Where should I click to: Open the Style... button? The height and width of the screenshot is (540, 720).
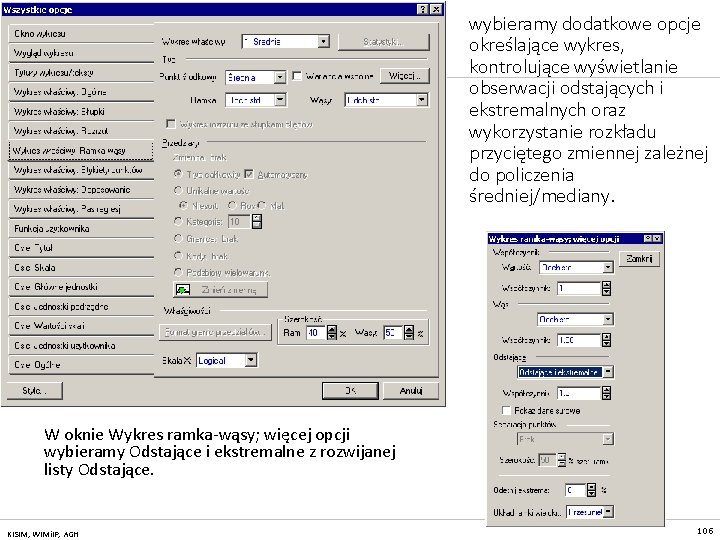click(x=34, y=391)
